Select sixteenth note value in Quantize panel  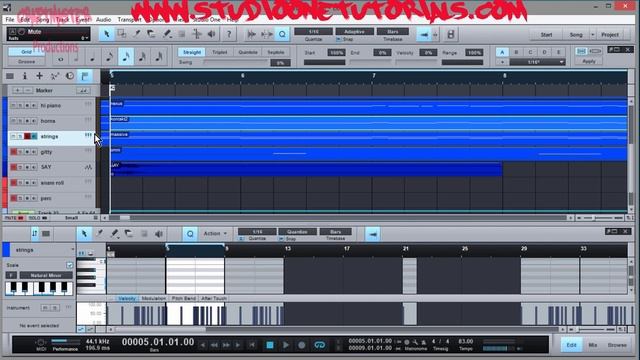pyautogui.click(x=126, y=57)
